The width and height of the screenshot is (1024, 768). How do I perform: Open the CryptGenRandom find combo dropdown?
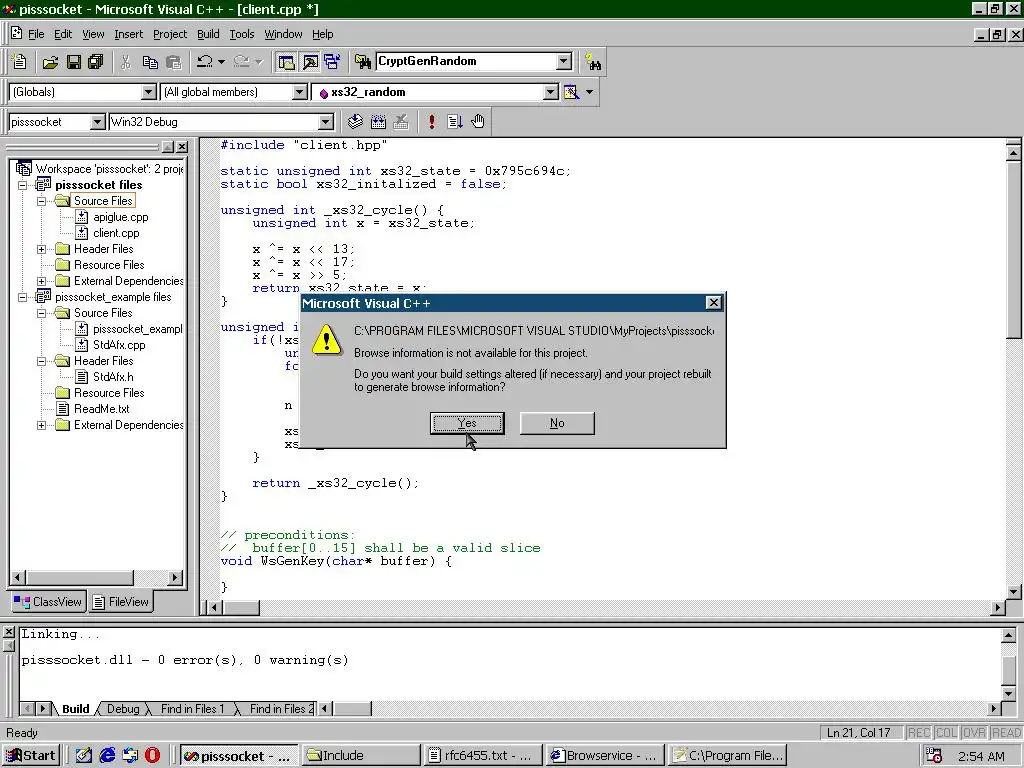pos(564,61)
